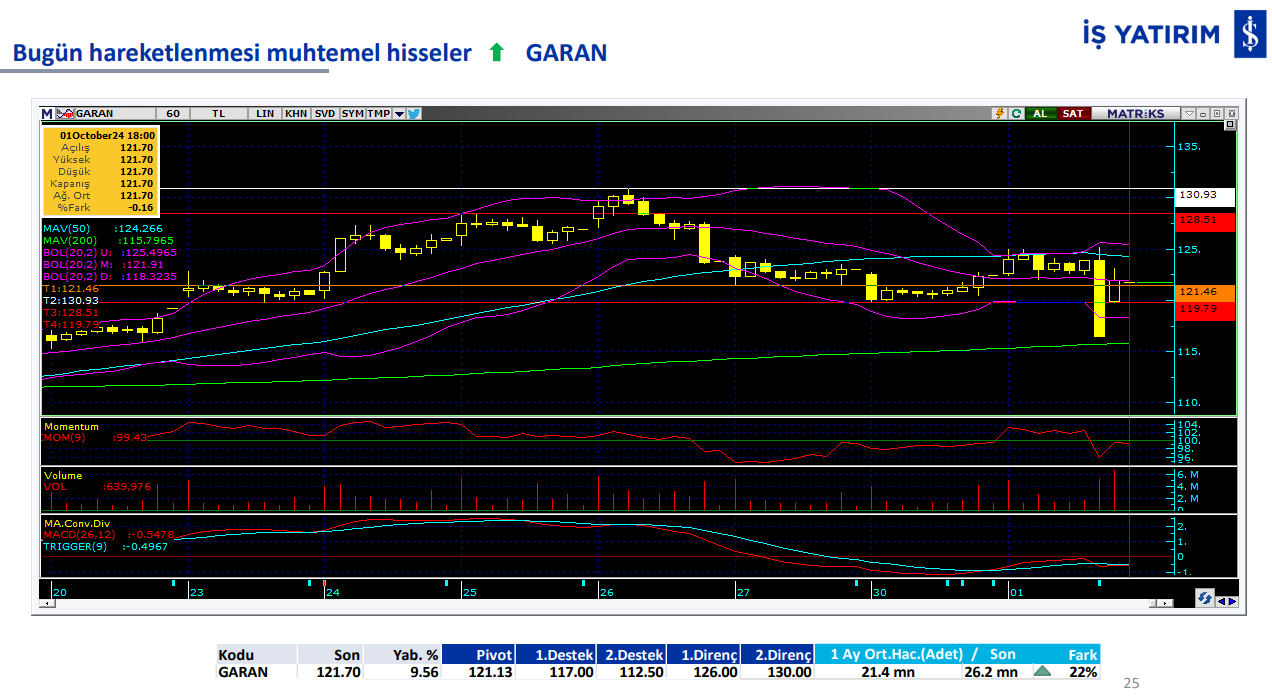Click the orange lightning bolt icon
This screenshot has width=1272, height=697.
[x=998, y=113]
